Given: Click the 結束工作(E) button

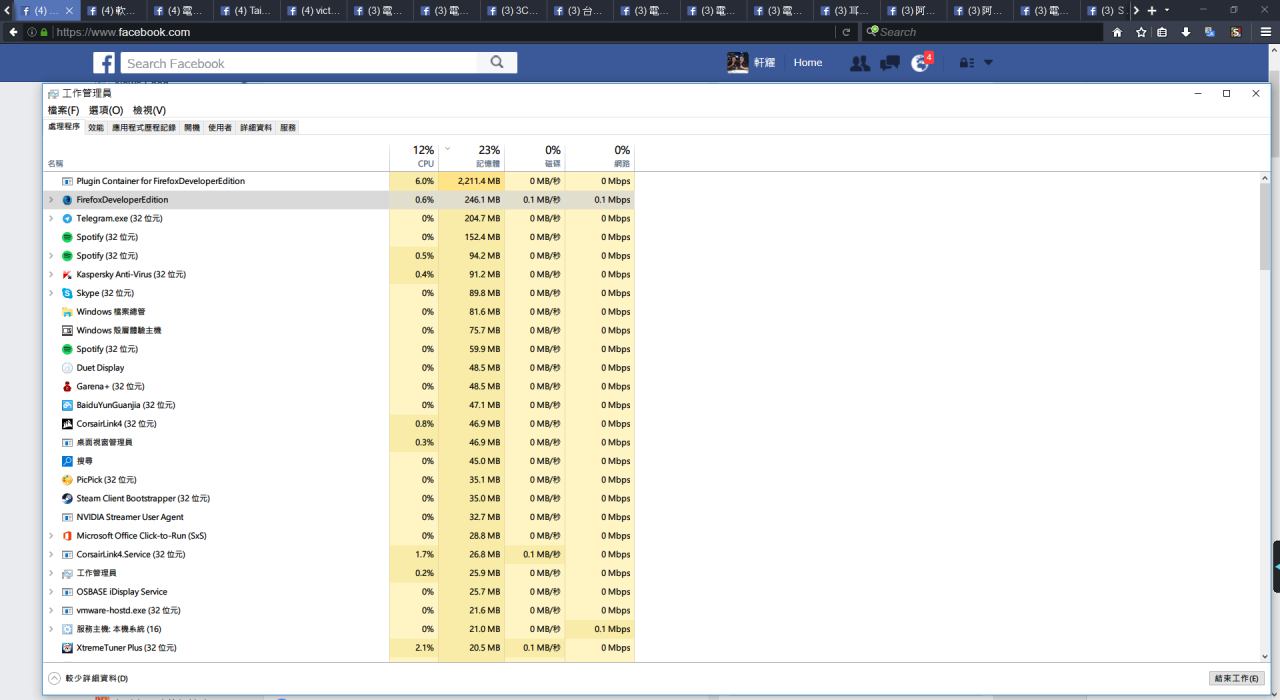Looking at the screenshot, I should [1237, 678].
